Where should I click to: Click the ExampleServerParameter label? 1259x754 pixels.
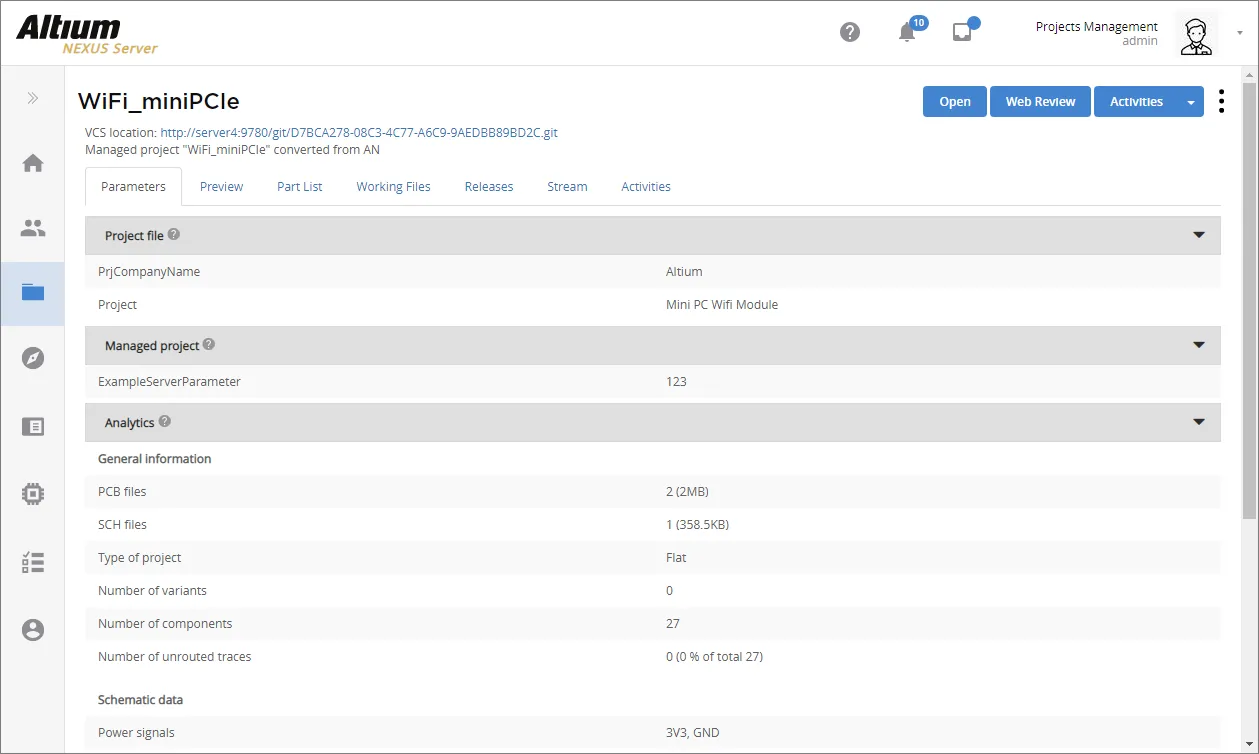pyautogui.click(x=169, y=382)
